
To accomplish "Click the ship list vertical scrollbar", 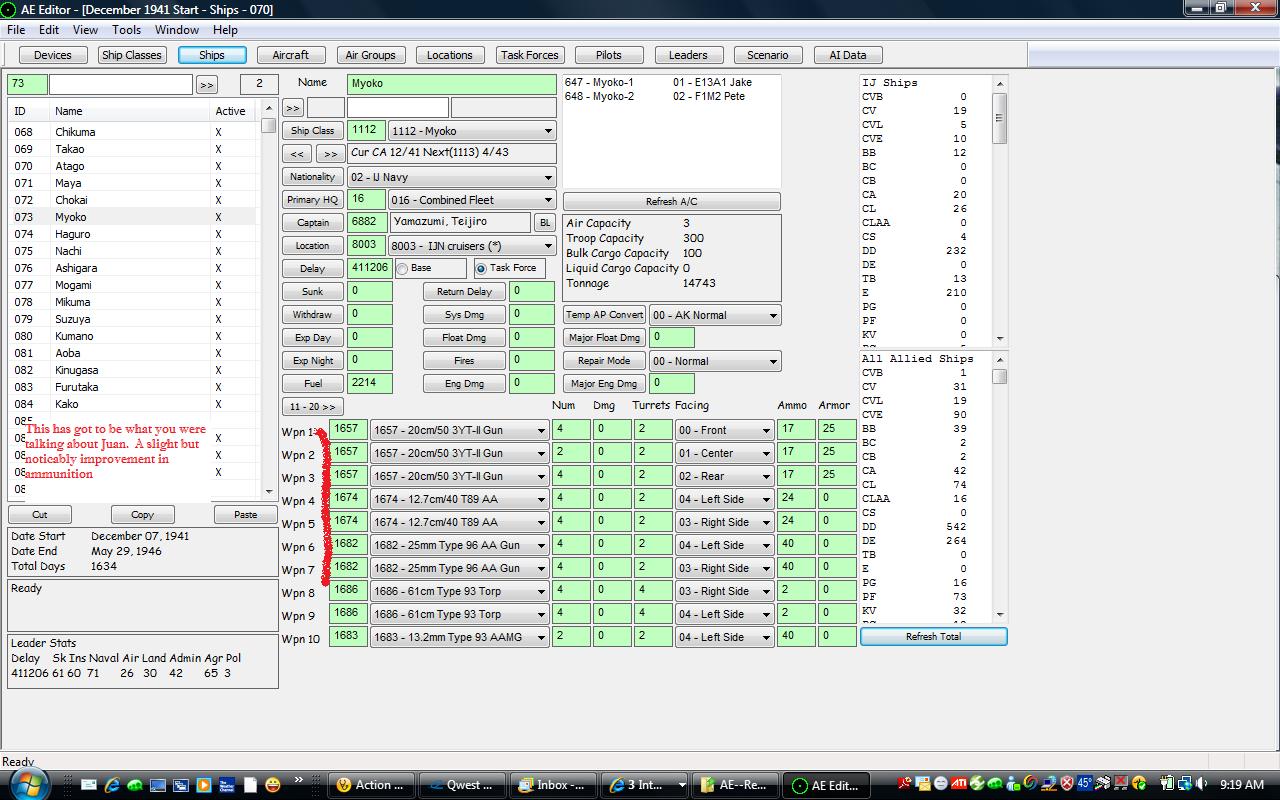I will pos(268,300).
